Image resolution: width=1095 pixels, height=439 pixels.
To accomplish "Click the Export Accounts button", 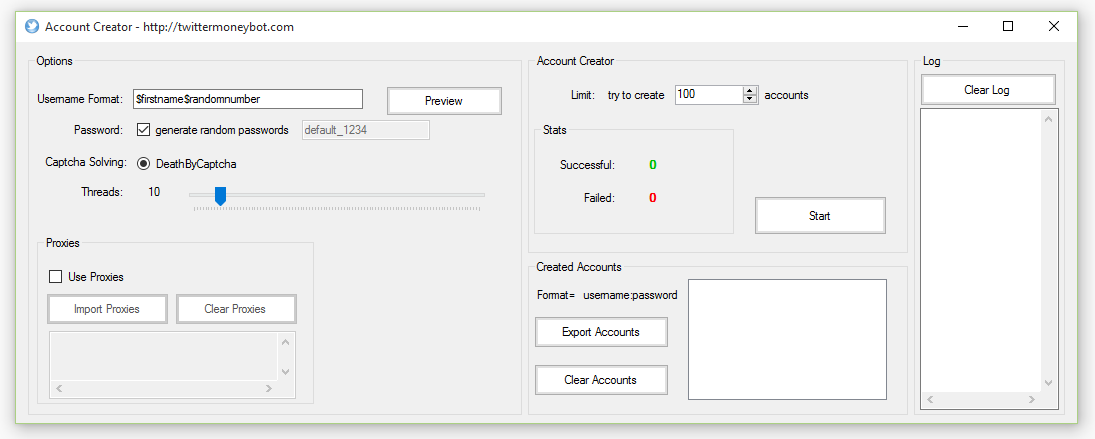I will [x=601, y=332].
